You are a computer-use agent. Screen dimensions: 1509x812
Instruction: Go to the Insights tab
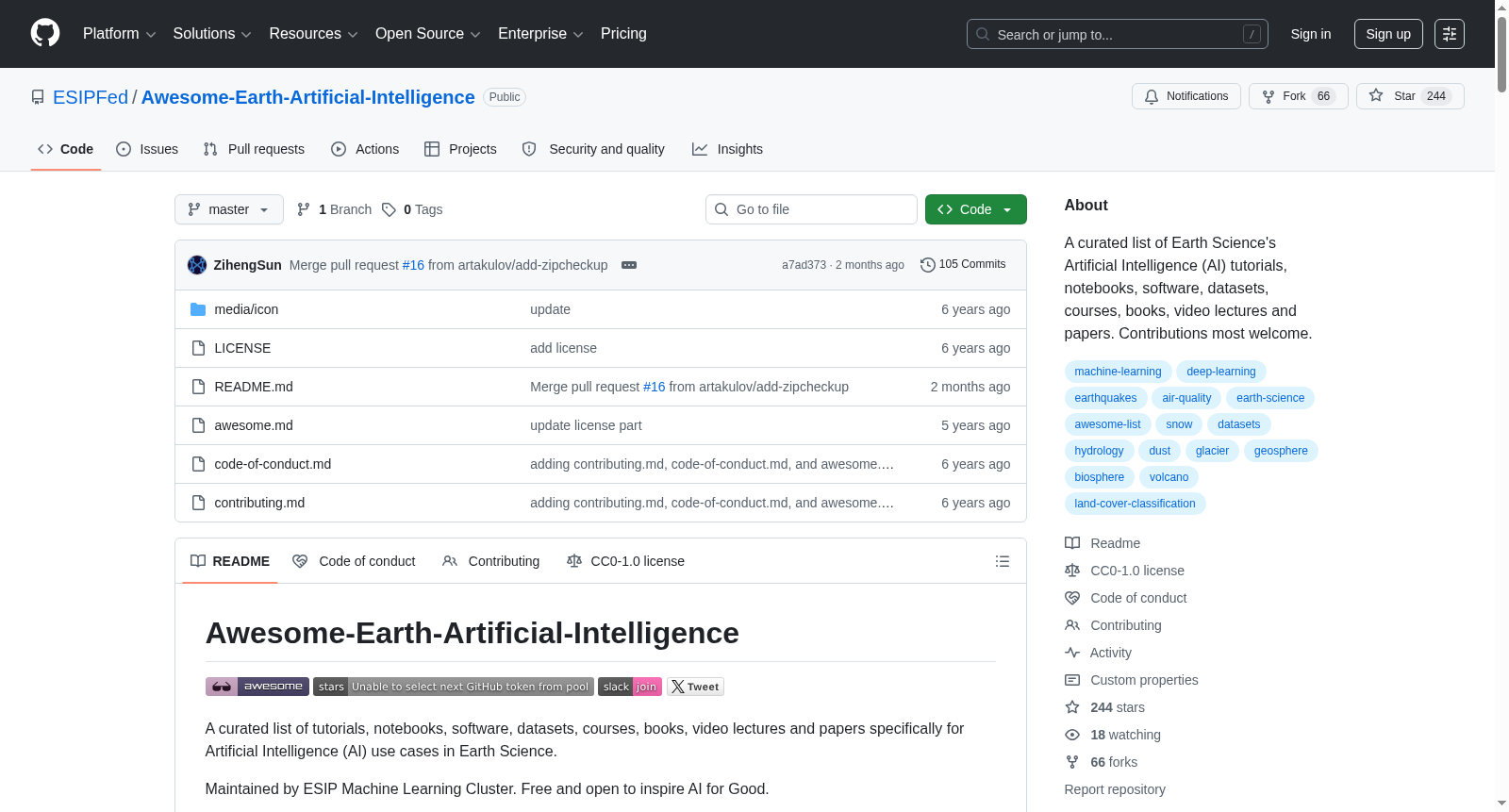click(x=727, y=149)
